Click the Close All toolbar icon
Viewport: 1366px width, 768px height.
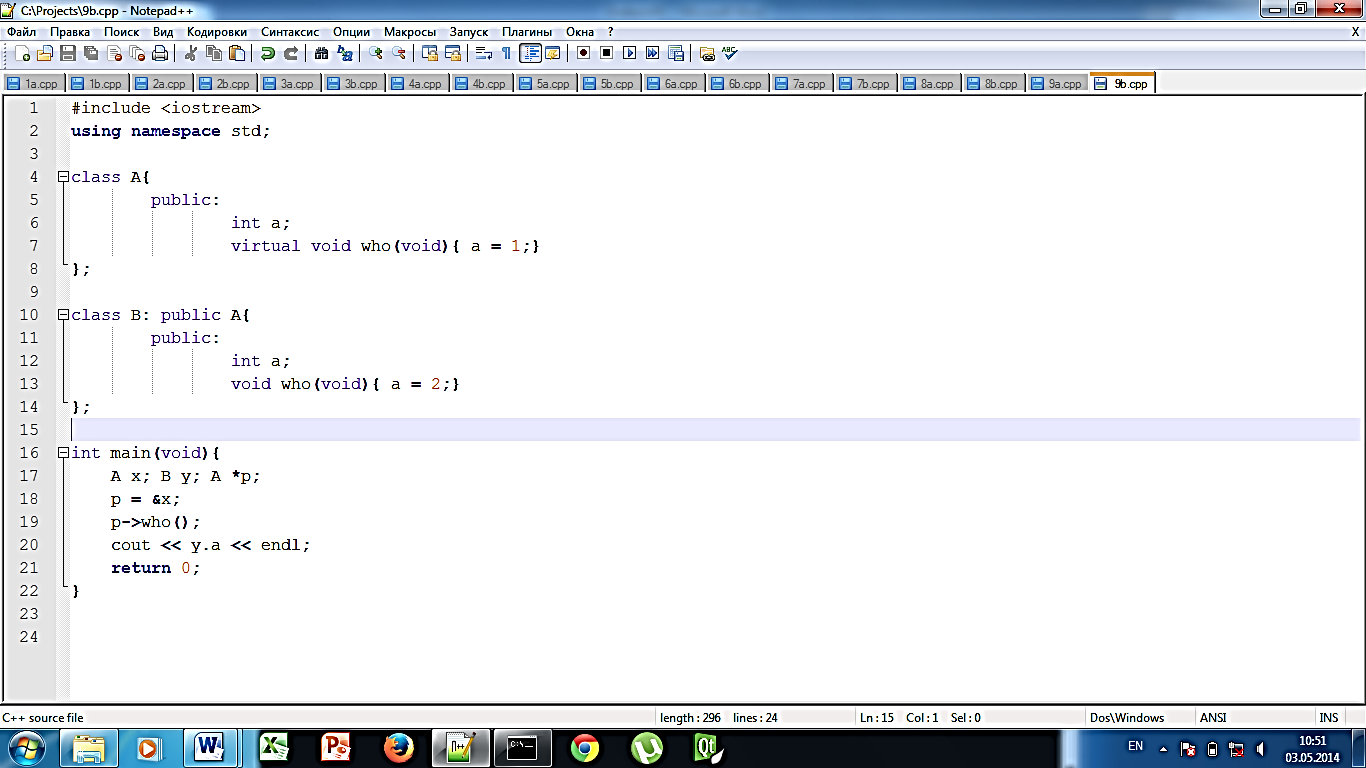[137, 53]
